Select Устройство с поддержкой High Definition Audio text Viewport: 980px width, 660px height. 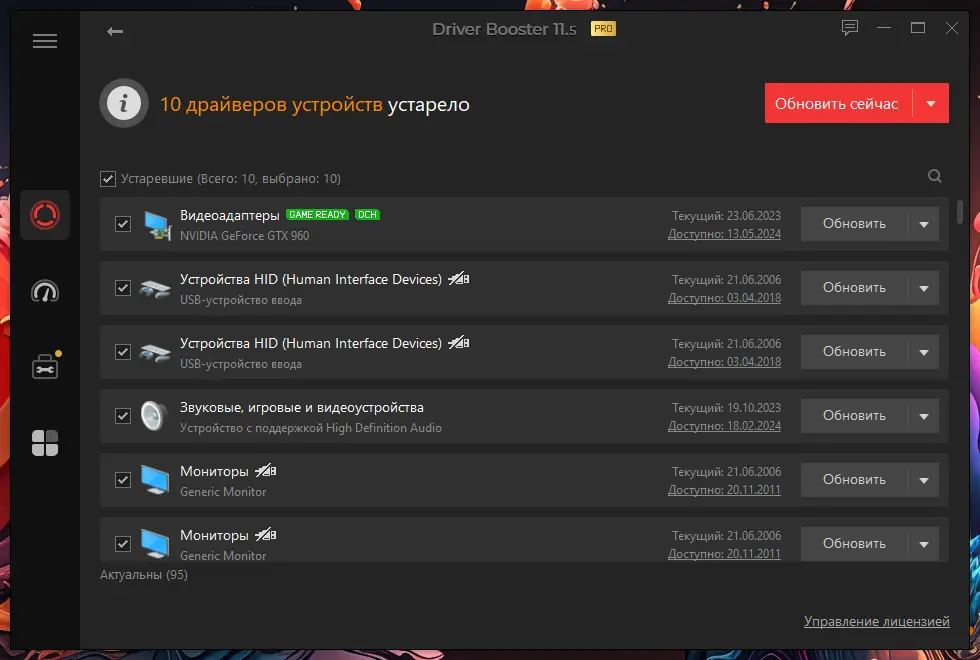click(x=311, y=428)
